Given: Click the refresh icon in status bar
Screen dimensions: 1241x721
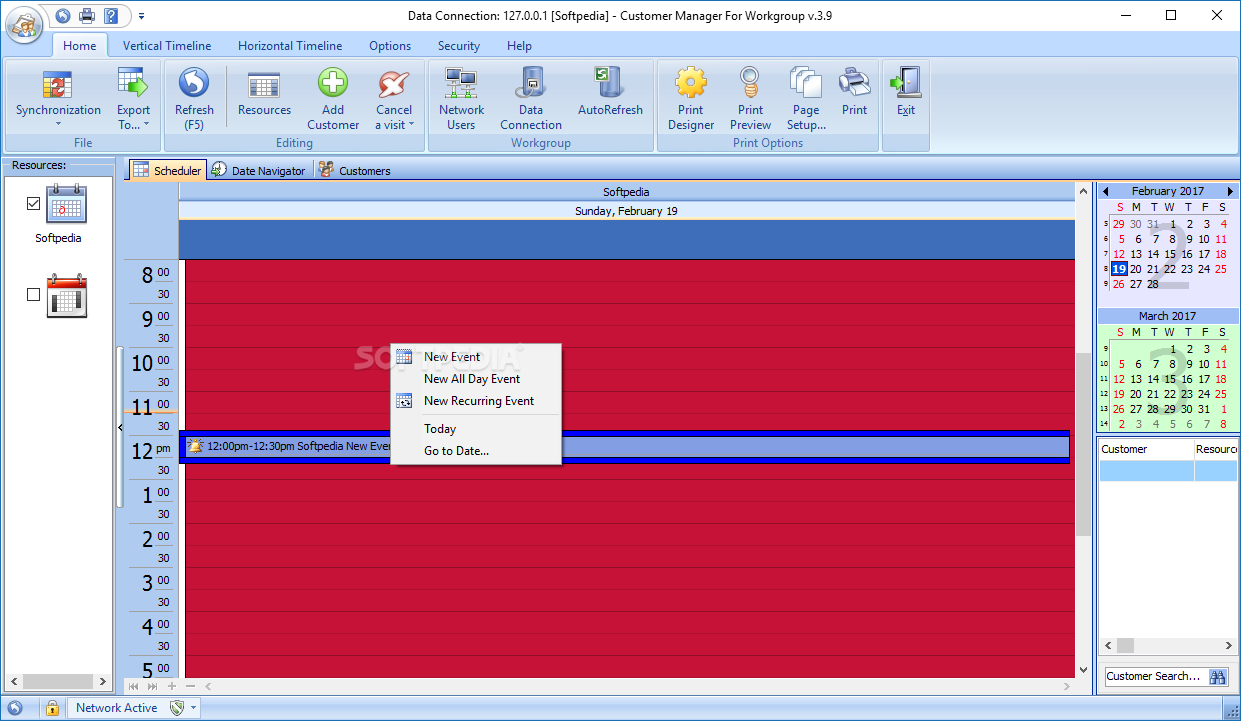Looking at the screenshot, I should tap(15, 708).
